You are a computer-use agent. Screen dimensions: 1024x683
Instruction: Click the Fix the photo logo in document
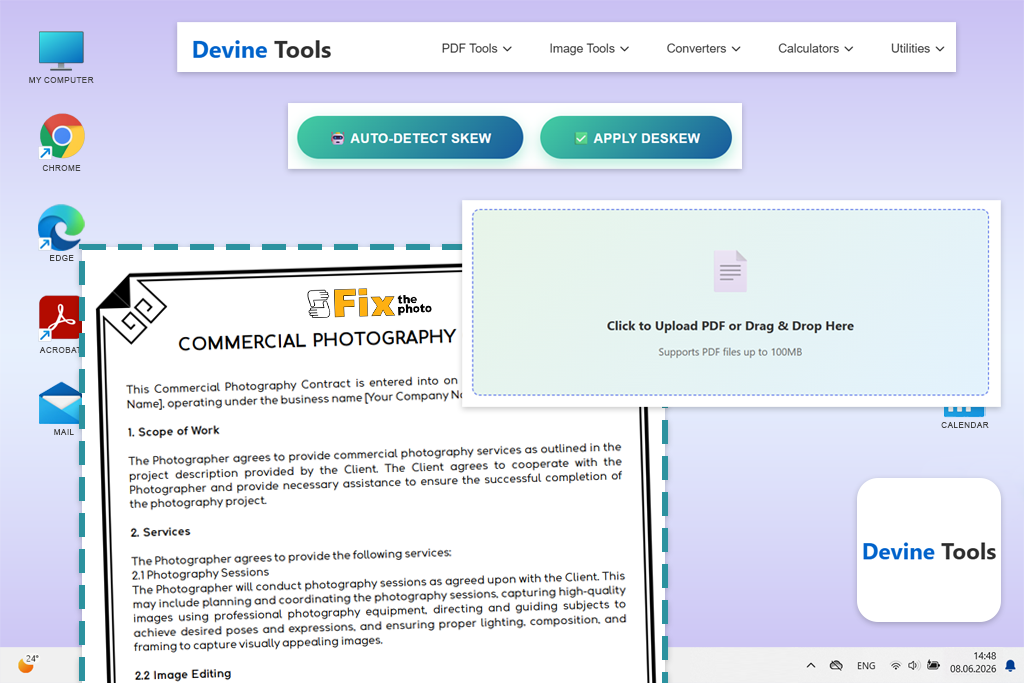point(370,304)
